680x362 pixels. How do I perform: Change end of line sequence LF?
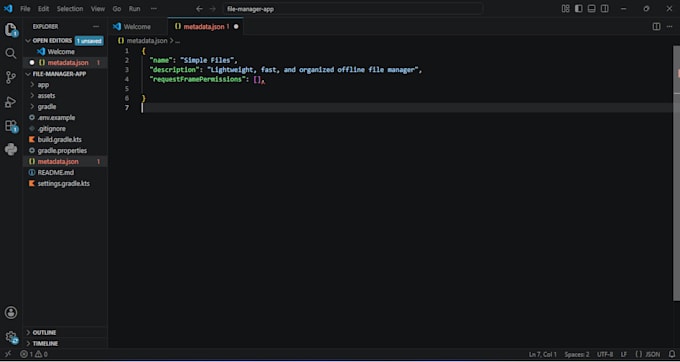(x=624, y=354)
